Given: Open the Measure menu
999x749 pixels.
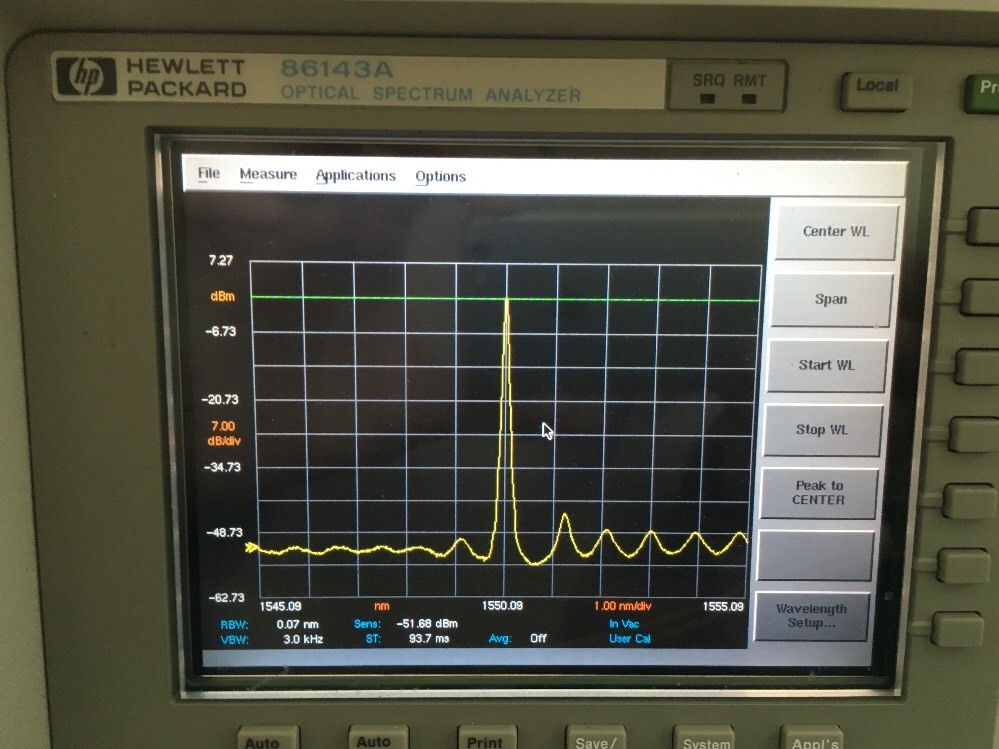Looking at the screenshot, I should (268, 173).
